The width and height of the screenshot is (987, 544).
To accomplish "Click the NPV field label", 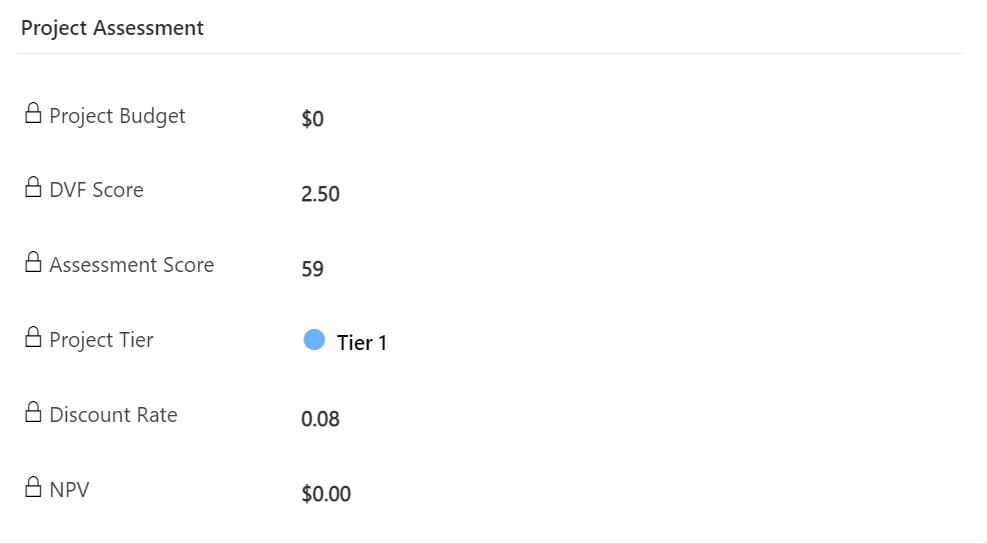I will (x=69, y=490).
